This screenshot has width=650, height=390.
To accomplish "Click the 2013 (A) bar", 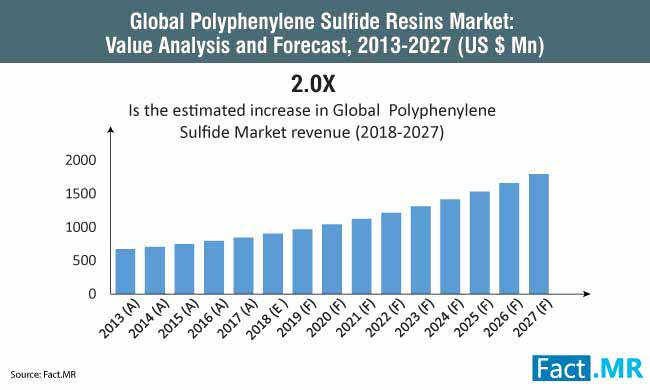I will point(125,271).
